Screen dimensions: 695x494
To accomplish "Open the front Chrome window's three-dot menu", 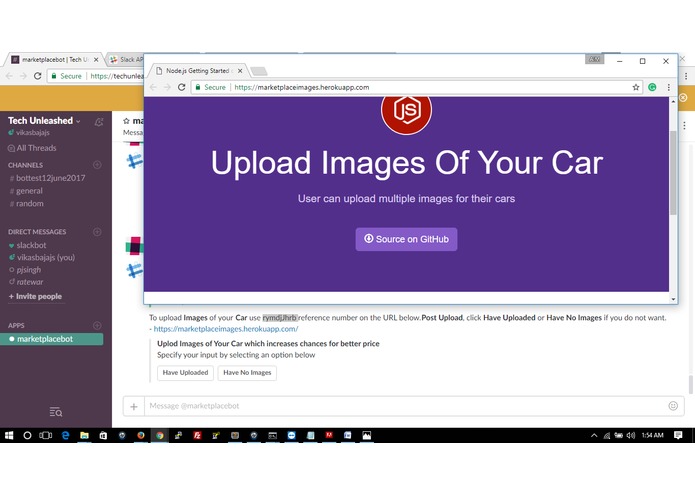I will tap(668, 87).
